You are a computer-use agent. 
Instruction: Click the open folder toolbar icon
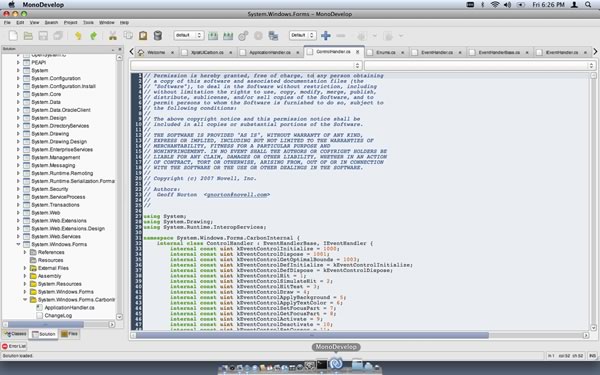28,36
